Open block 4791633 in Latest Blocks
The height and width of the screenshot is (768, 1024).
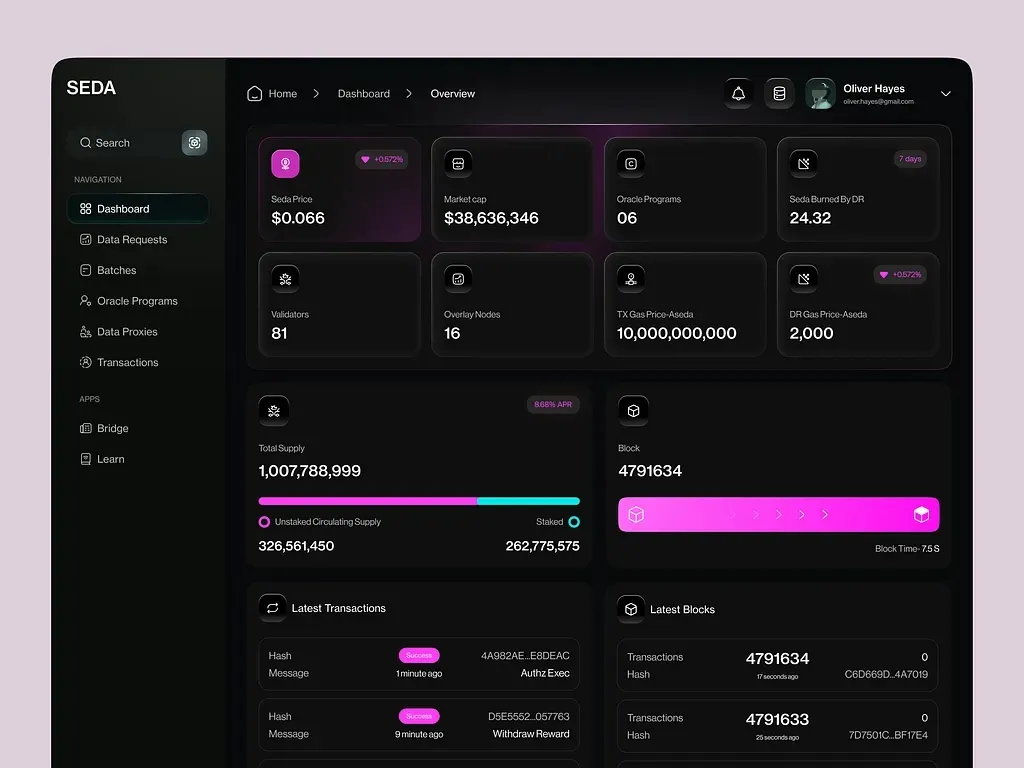(x=777, y=726)
